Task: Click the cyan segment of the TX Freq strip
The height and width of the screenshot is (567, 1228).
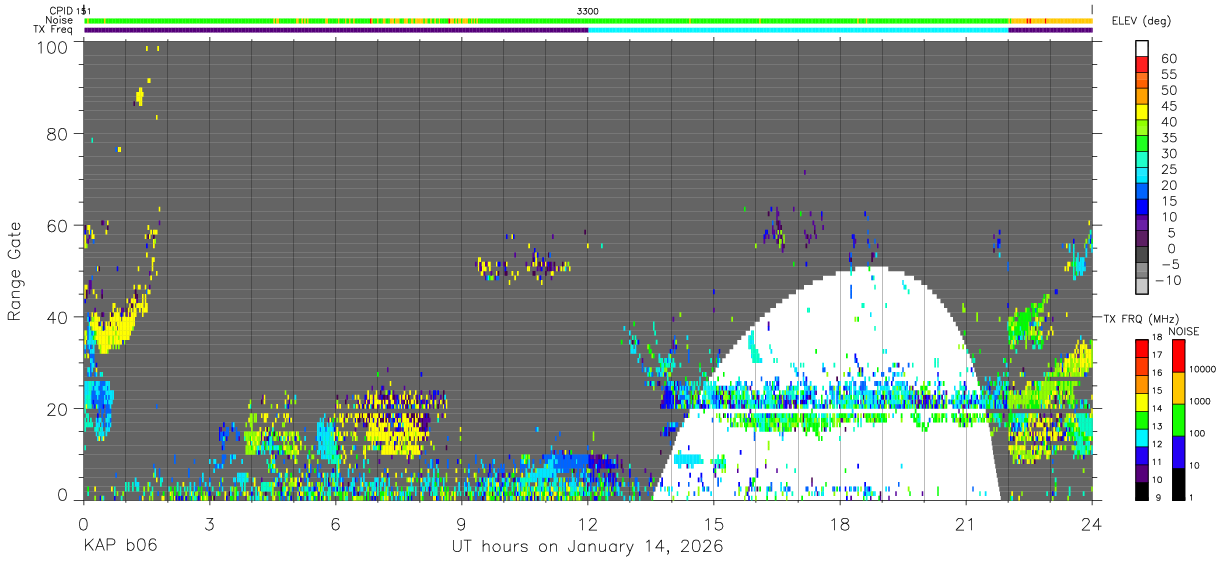Action: pyautogui.click(x=798, y=30)
